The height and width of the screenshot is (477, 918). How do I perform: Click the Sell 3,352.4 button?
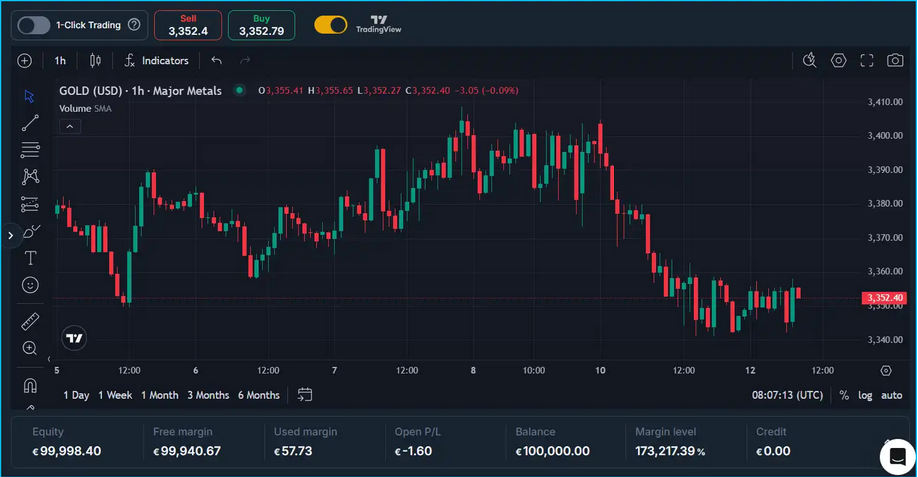pyautogui.click(x=188, y=25)
